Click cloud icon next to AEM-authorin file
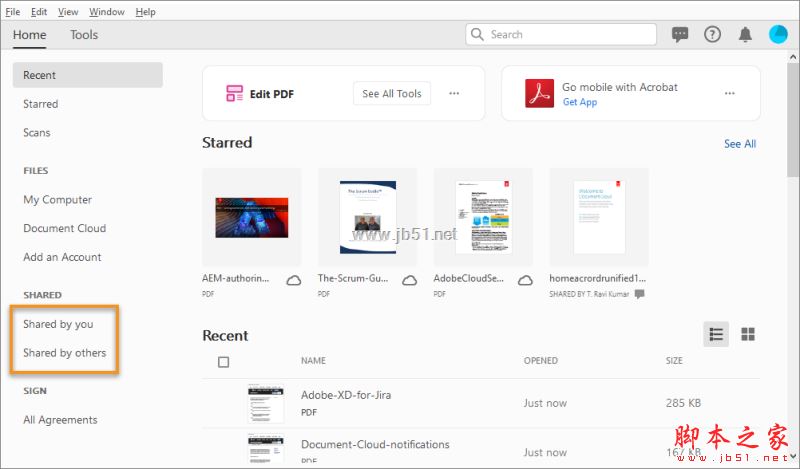800x469 pixels. tap(293, 280)
